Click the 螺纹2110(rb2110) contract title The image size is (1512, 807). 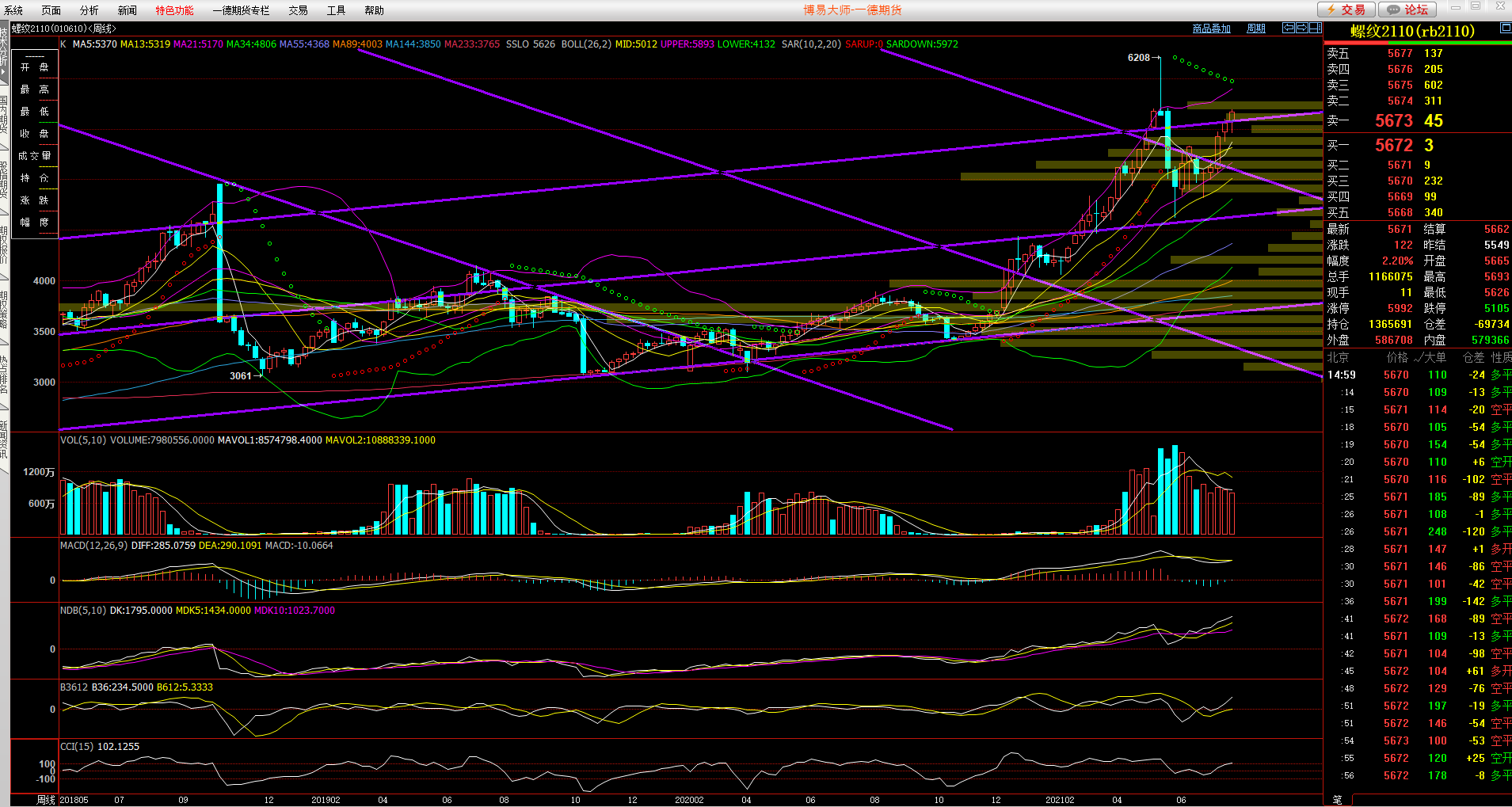point(1412,31)
